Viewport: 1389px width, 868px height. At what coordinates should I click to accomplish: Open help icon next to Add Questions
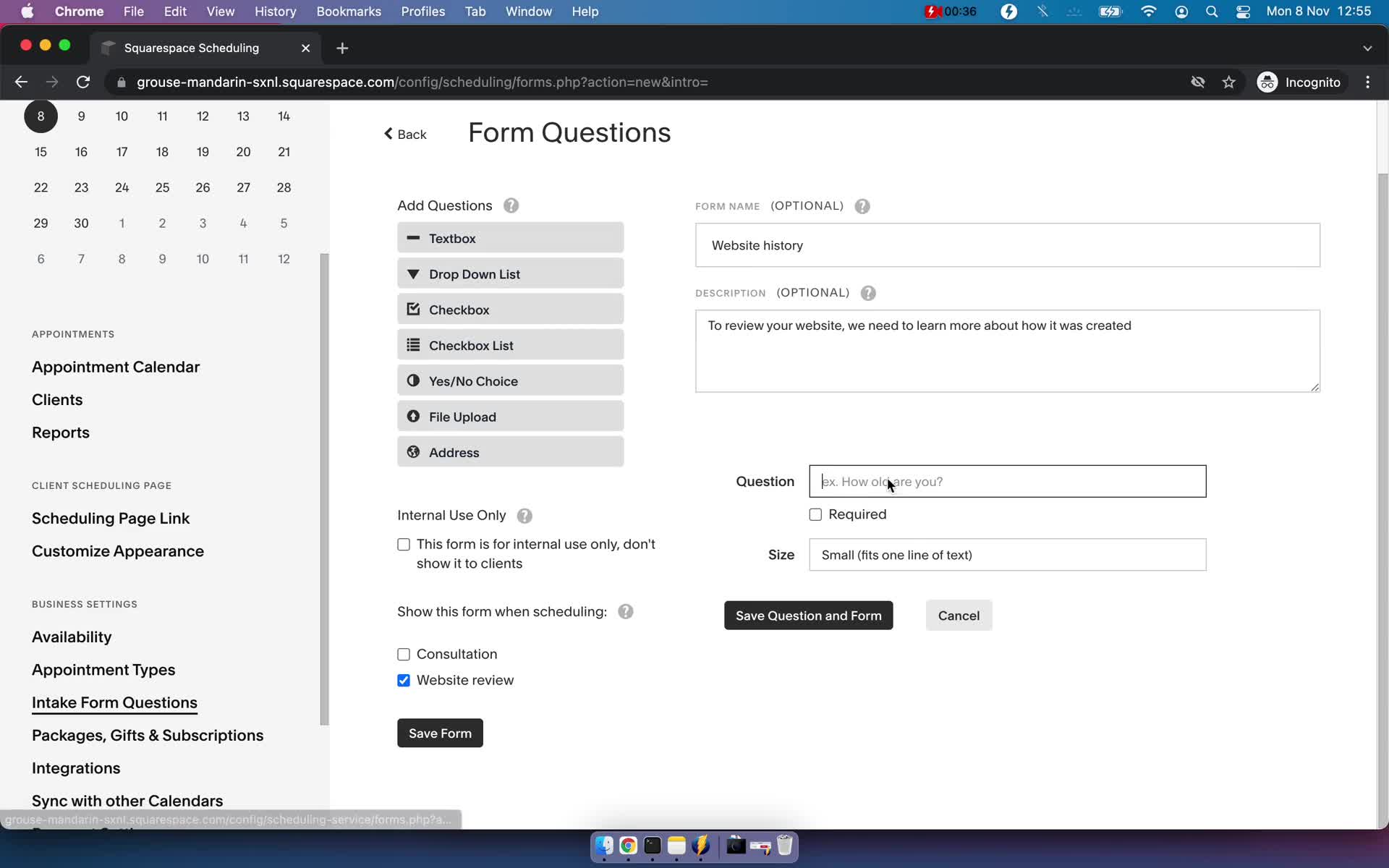coord(511,205)
